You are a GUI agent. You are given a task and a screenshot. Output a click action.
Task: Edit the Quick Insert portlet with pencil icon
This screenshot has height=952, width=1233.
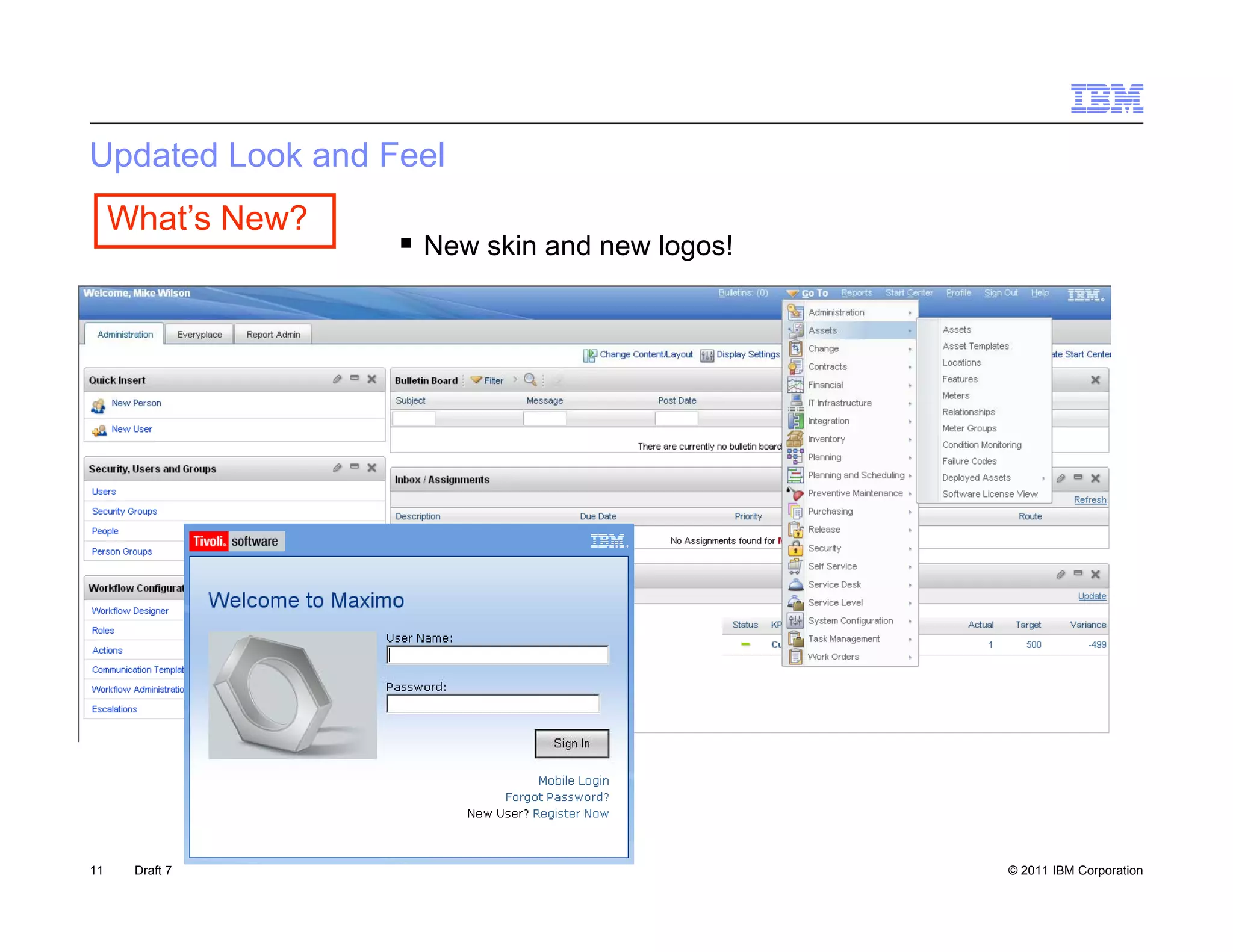pyautogui.click(x=337, y=379)
